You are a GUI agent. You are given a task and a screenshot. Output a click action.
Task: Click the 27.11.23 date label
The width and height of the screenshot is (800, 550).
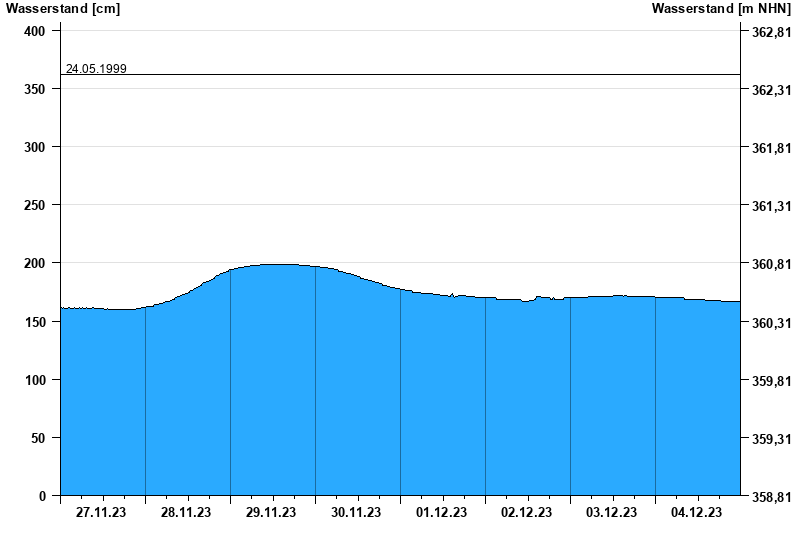point(102,513)
